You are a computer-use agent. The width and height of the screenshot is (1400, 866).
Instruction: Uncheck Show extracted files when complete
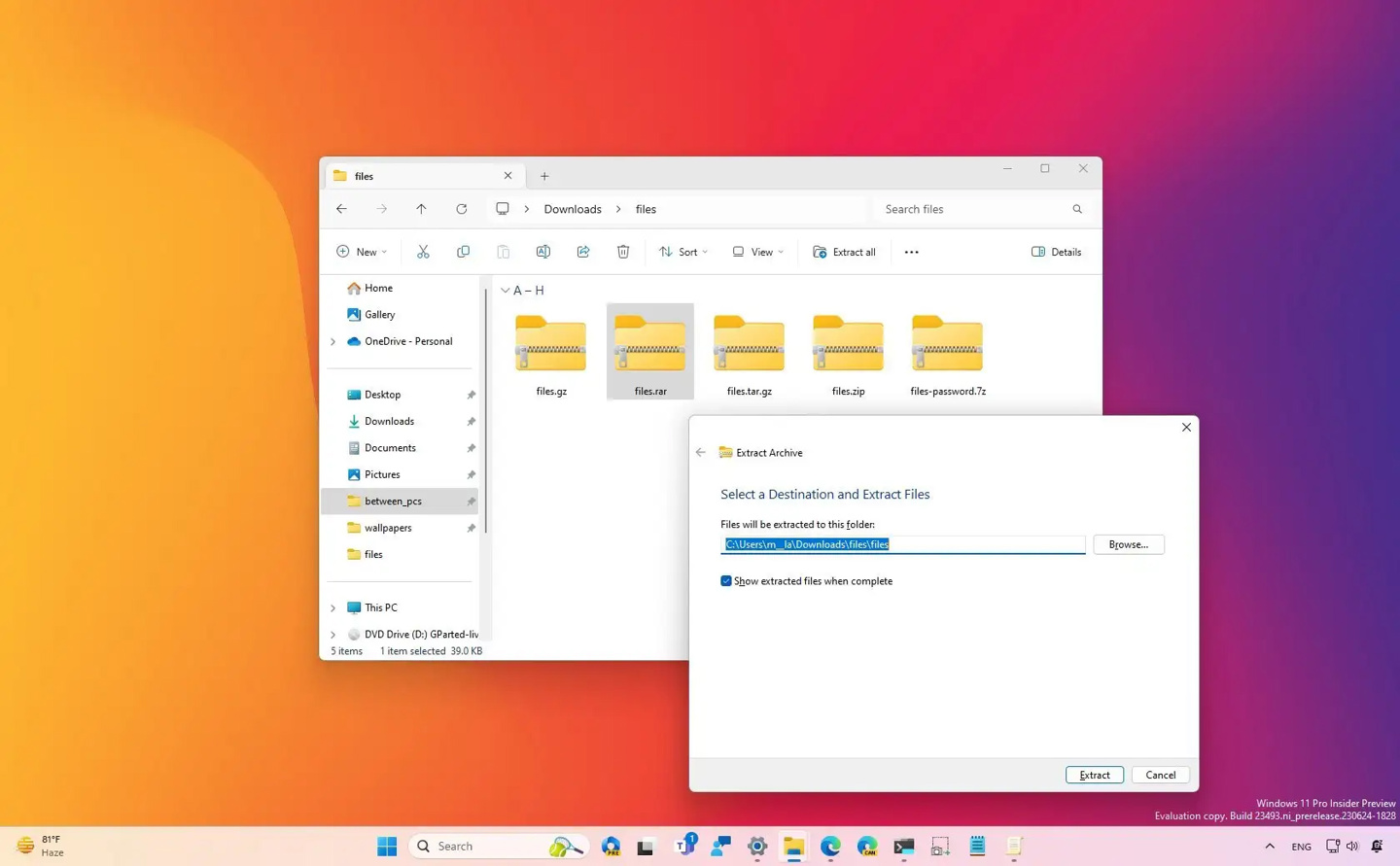pos(725,580)
